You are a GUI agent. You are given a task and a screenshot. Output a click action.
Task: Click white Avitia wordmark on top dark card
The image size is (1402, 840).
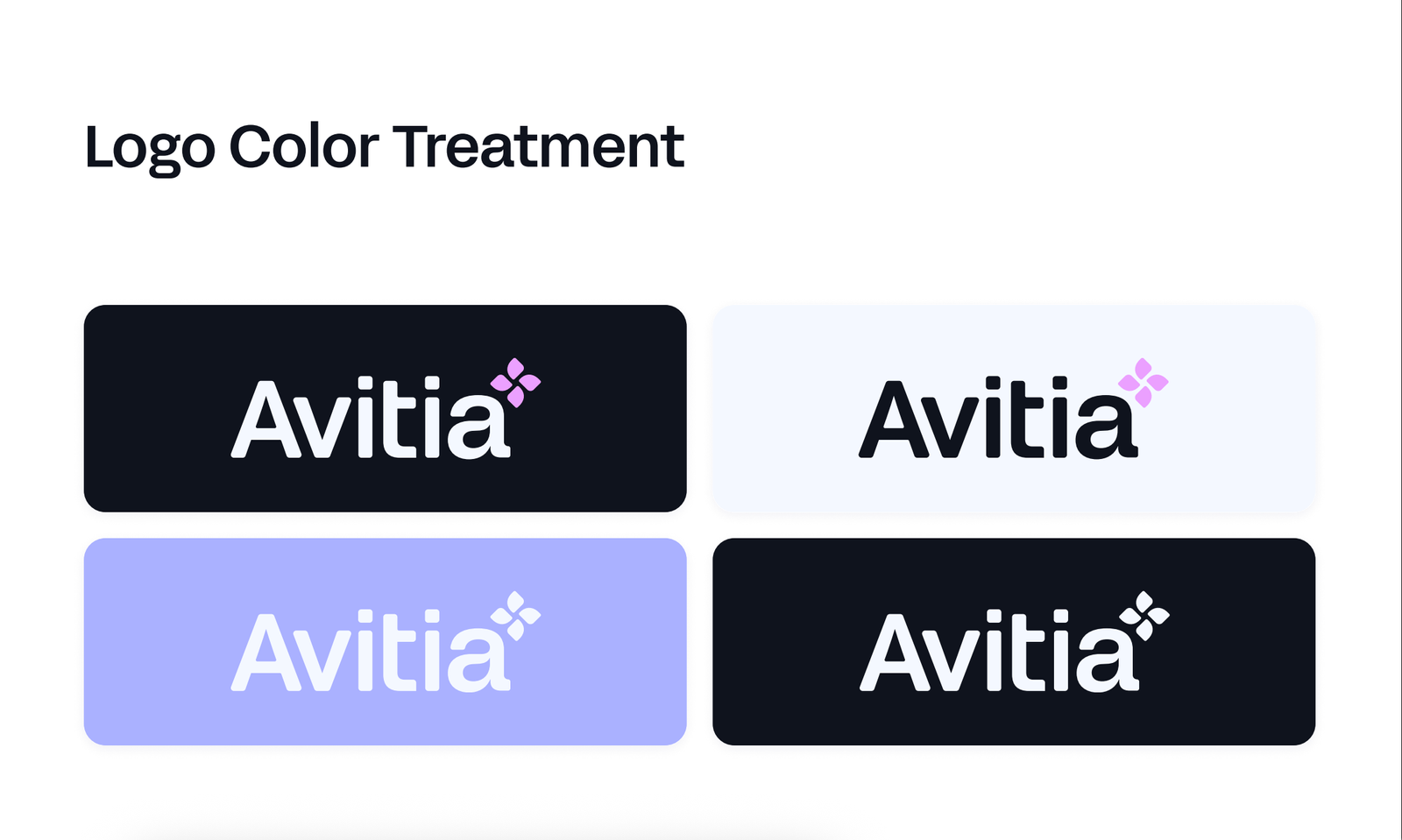click(371, 418)
